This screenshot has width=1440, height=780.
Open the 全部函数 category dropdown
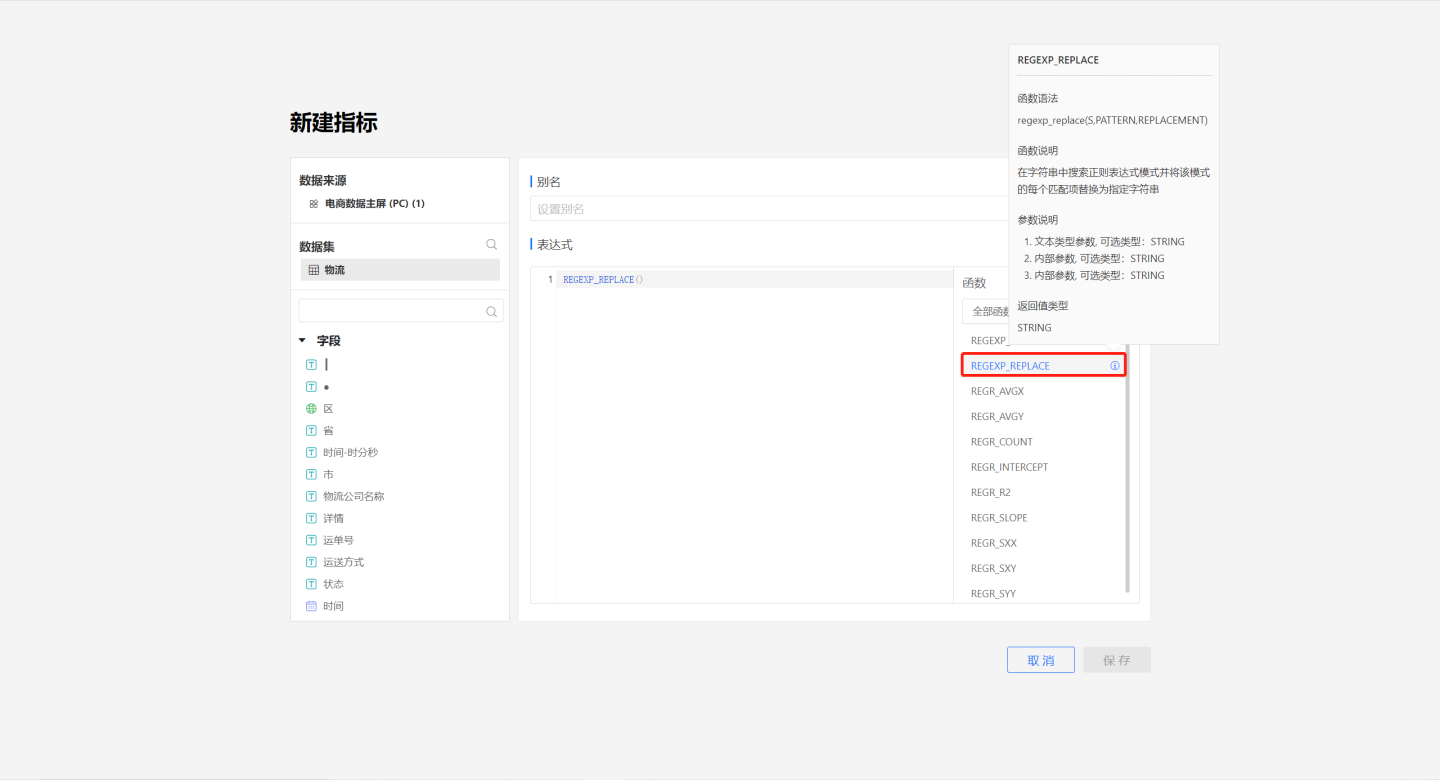coord(985,312)
